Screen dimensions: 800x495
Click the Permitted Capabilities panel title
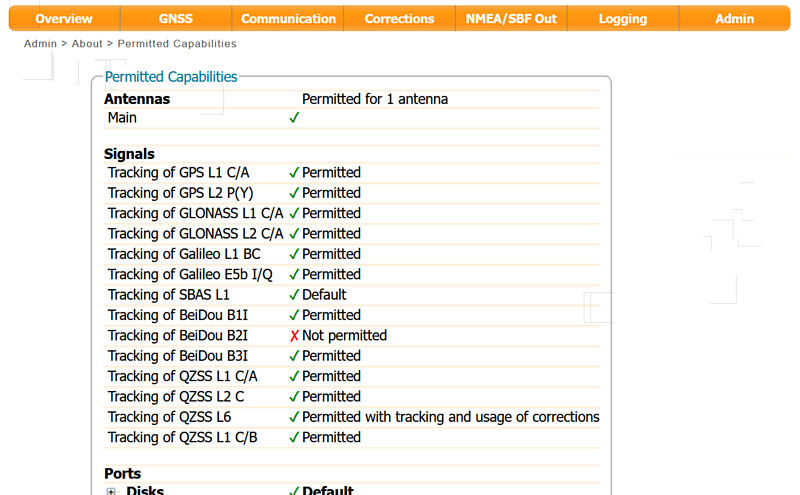(171, 77)
